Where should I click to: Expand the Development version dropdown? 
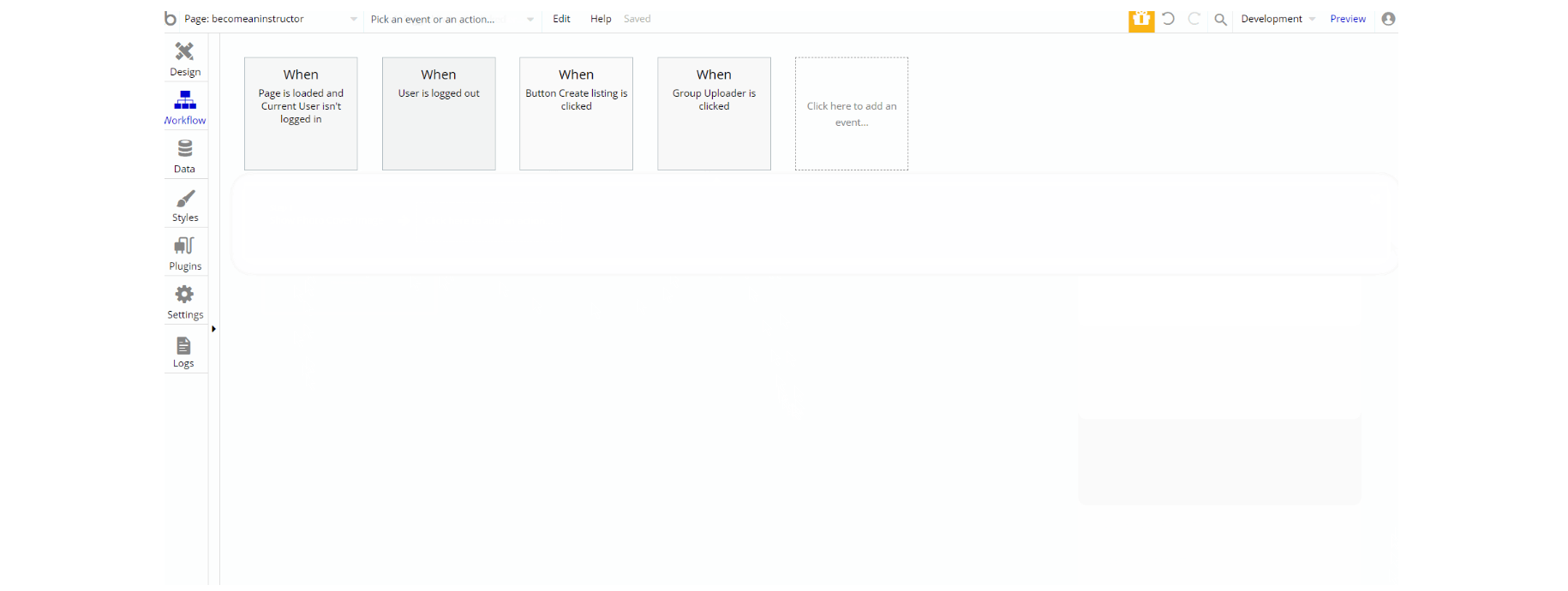1278,19
